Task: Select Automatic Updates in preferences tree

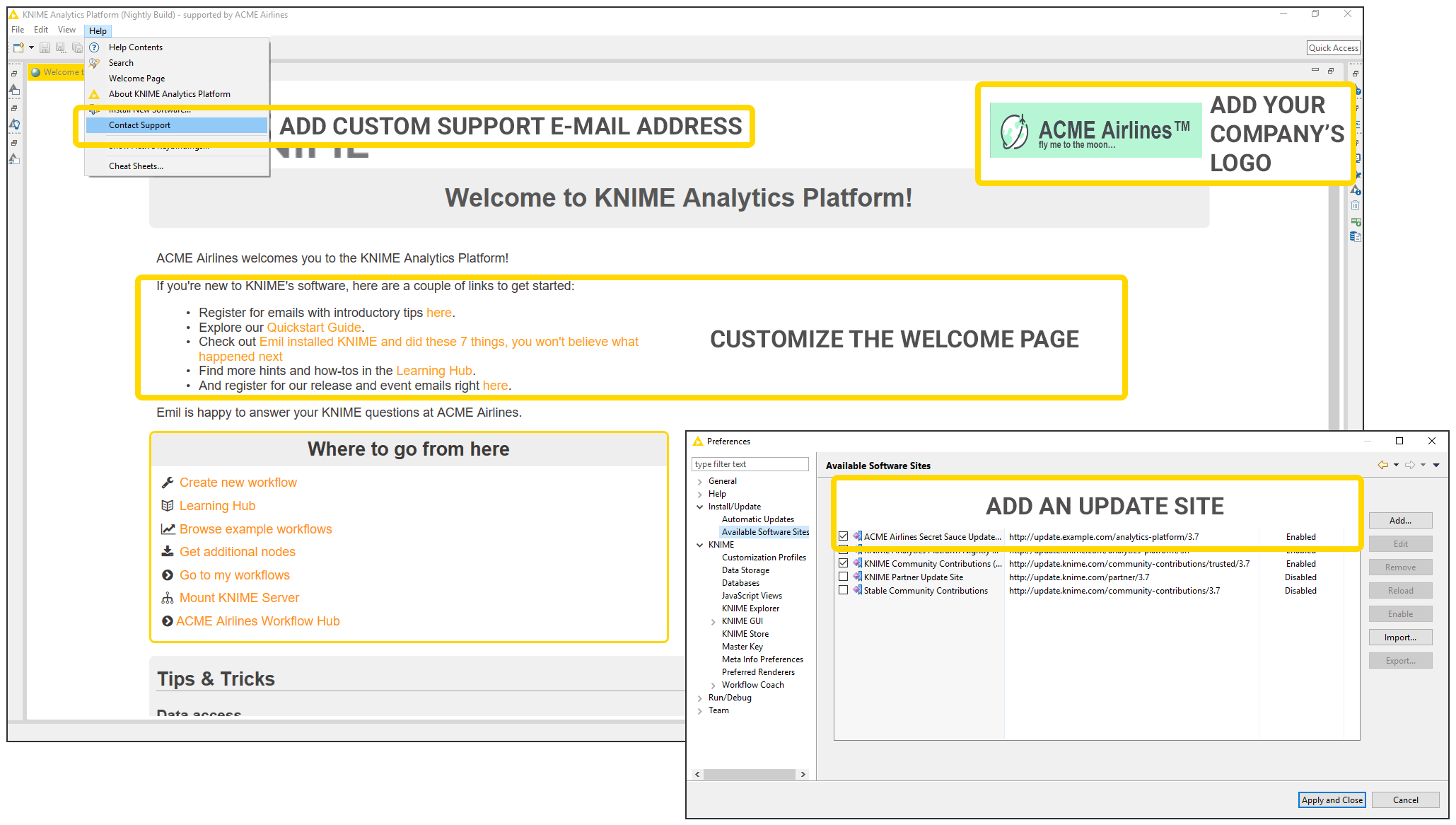Action: [757, 519]
